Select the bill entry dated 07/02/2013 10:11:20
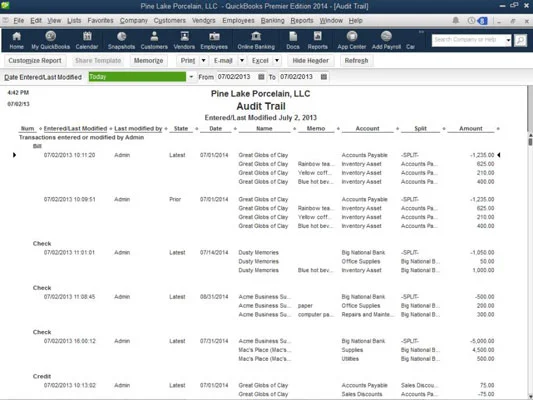Viewport: 533px width, 400px height. (x=69, y=155)
